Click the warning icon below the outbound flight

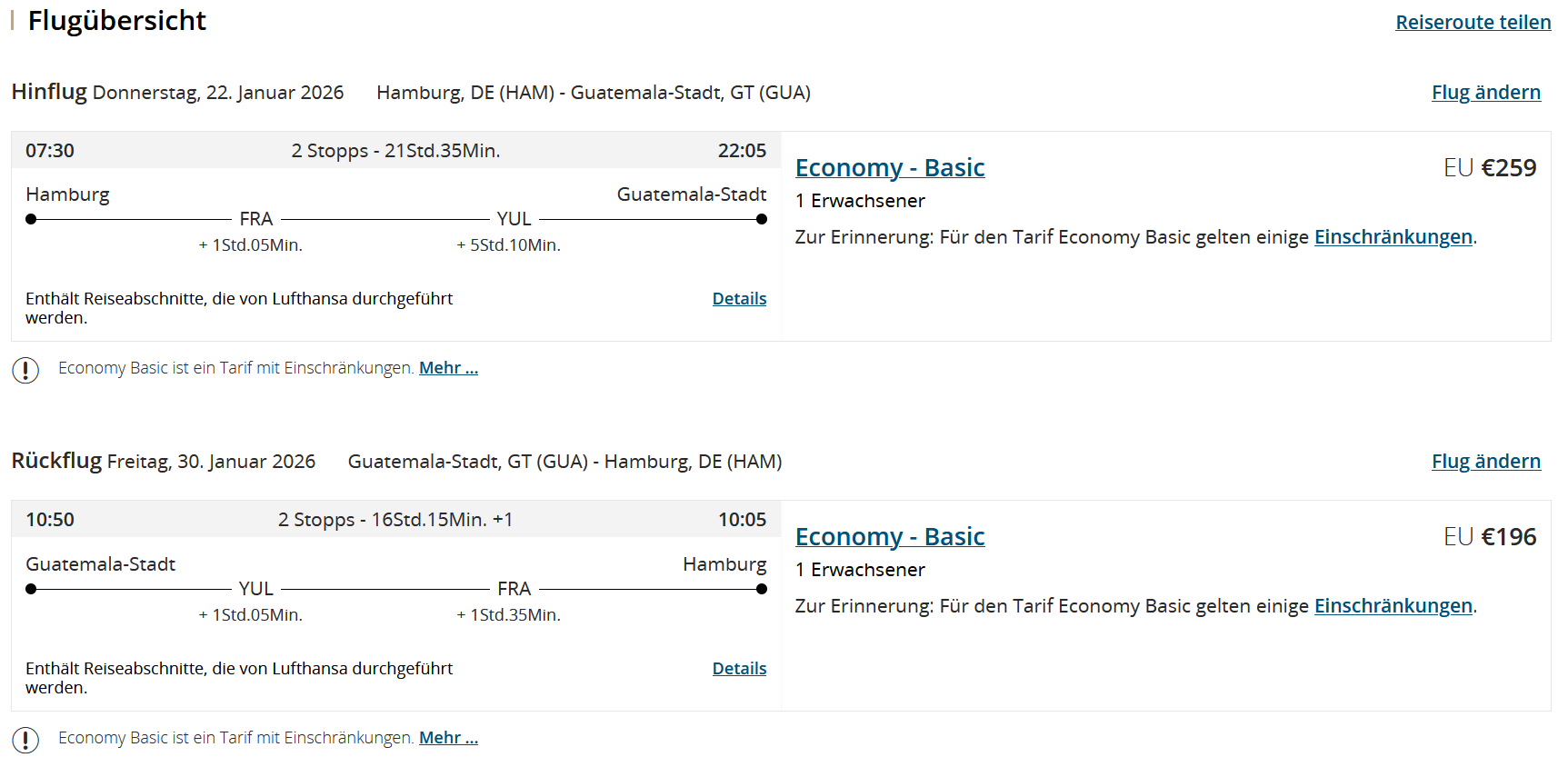click(x=25, y=370)
